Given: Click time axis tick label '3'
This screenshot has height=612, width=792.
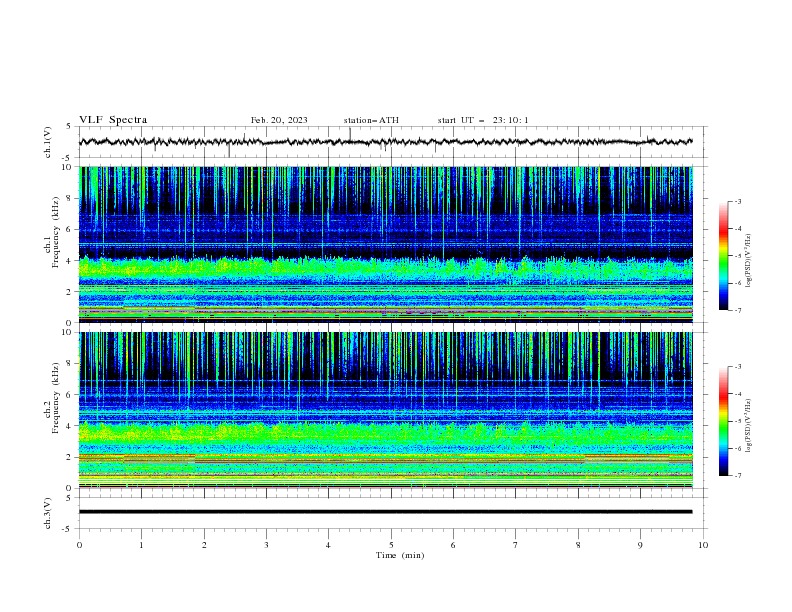Looking at the screenshot, I should [x=266, y=545].
